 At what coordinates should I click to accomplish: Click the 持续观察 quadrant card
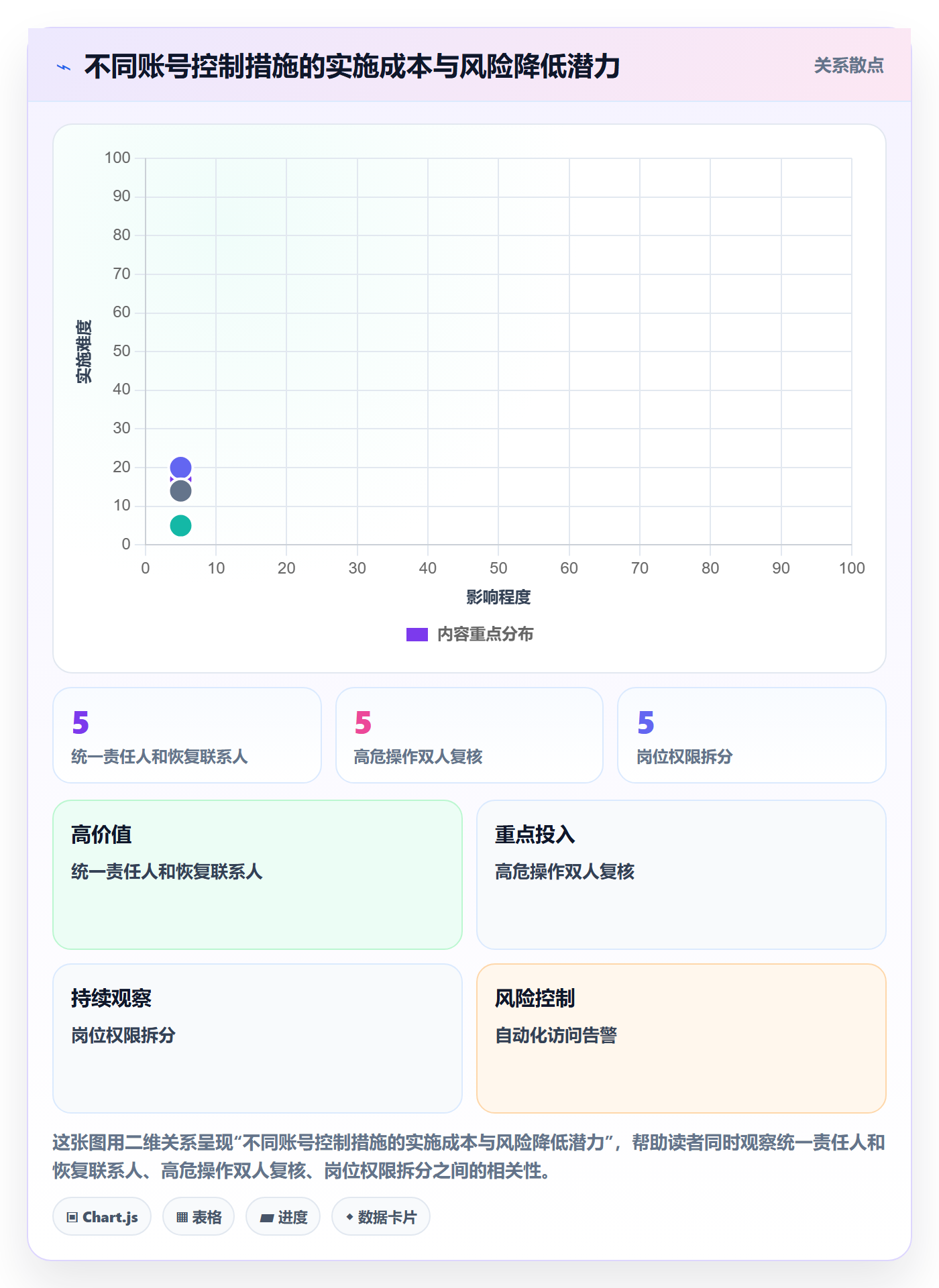(x=258, y=1038)
